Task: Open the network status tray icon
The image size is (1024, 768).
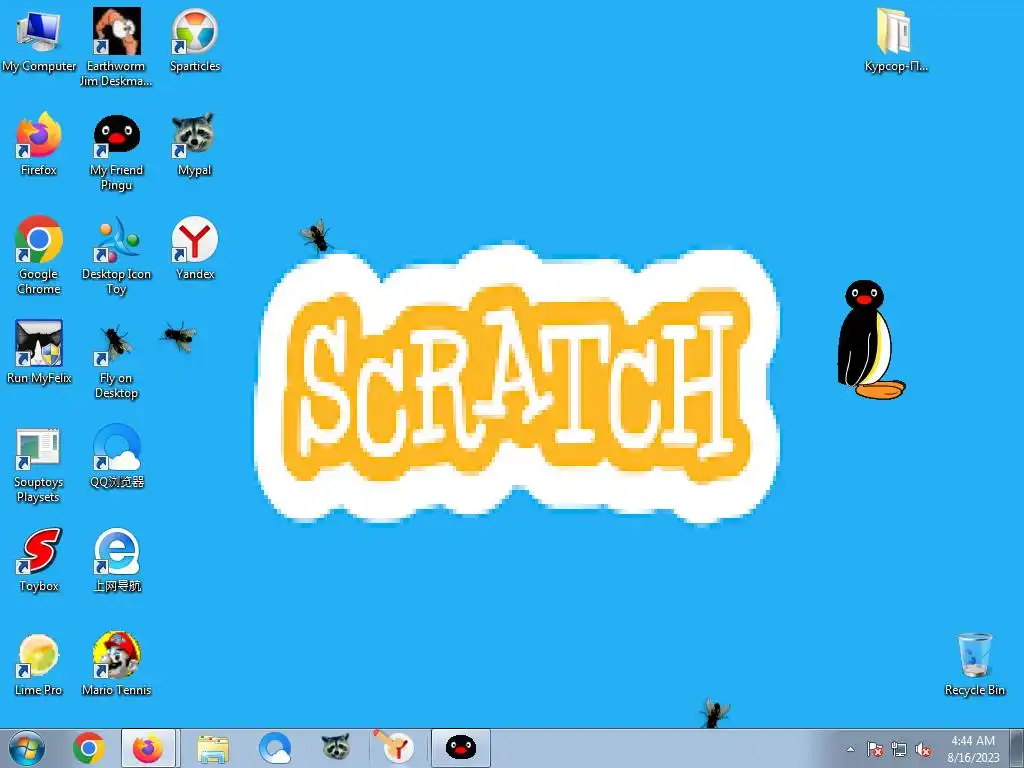Action: coord(899,750)
